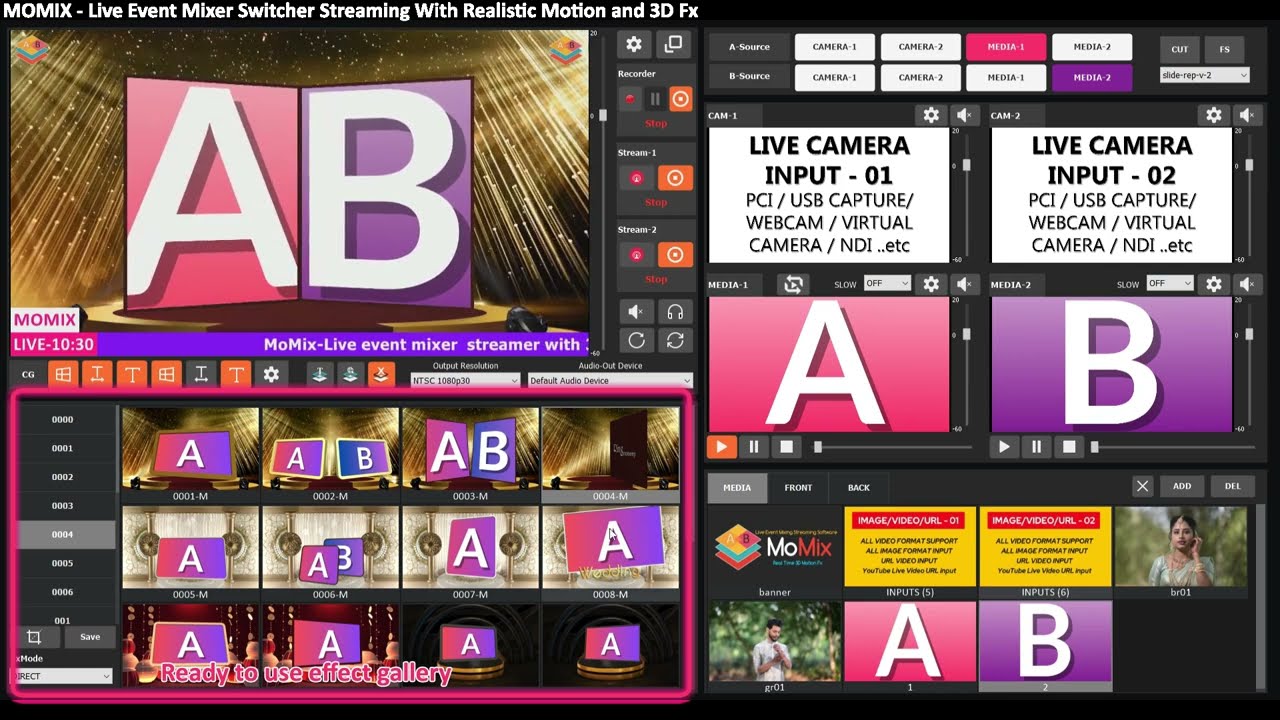This screenshot has height=720, width=1280.
Task: Click the FS button
Action: click(1225, 49)
